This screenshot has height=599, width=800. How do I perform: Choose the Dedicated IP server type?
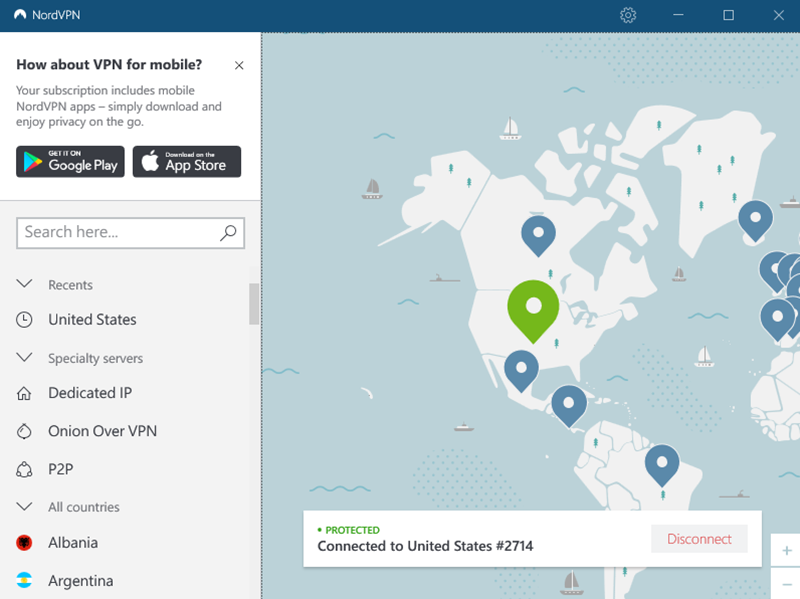click(x=90, y=393)
